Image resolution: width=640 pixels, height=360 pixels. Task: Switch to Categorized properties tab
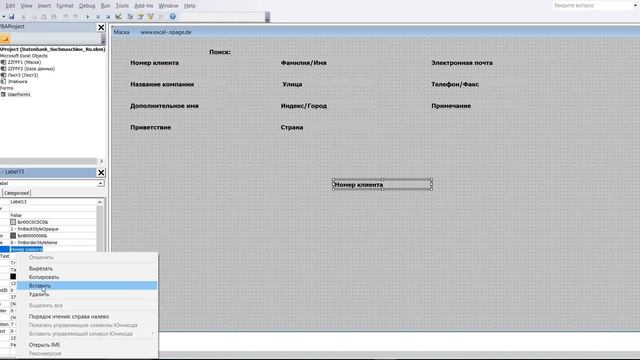tap(16, 193)
